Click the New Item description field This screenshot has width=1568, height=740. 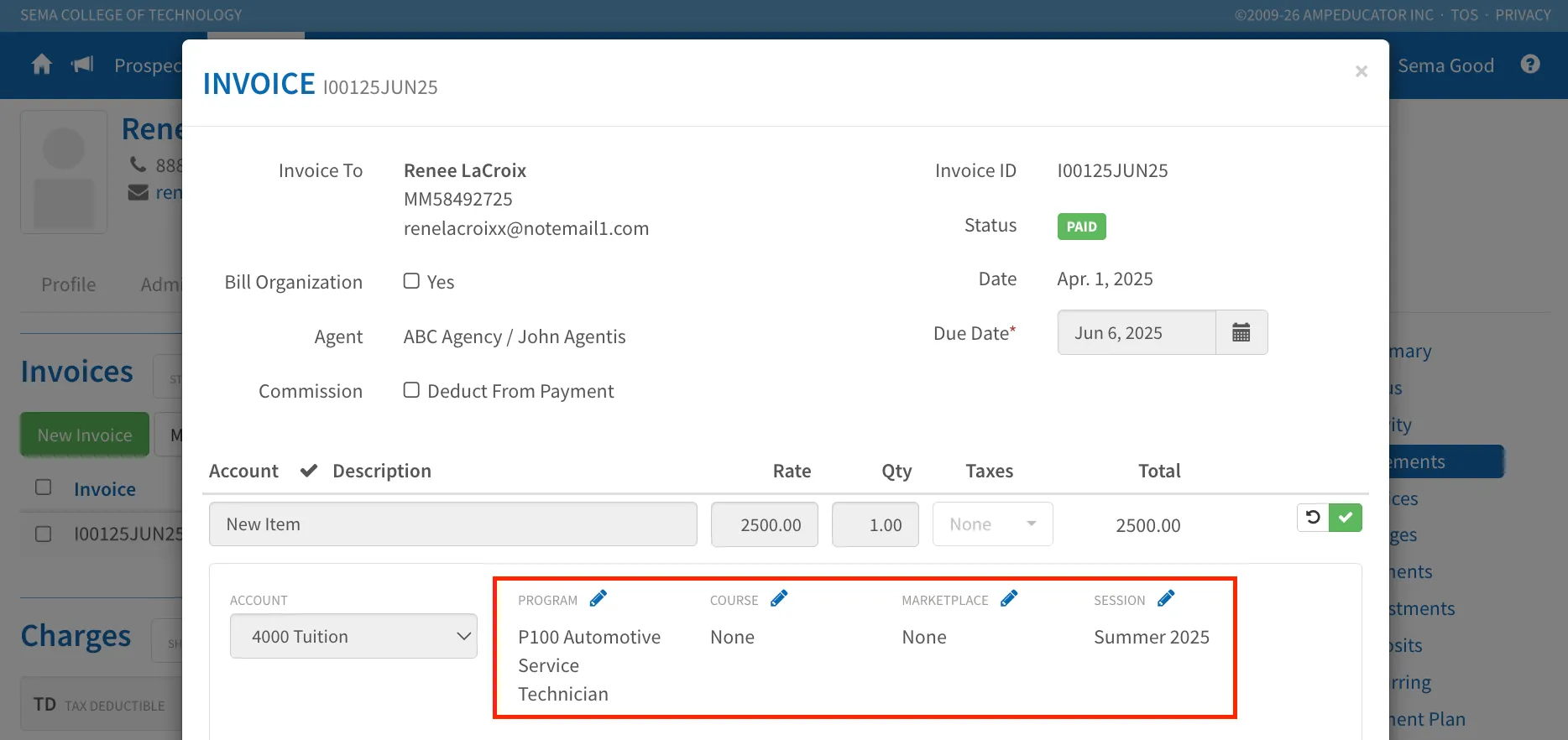pyautogui.click(x=453, y=524)
